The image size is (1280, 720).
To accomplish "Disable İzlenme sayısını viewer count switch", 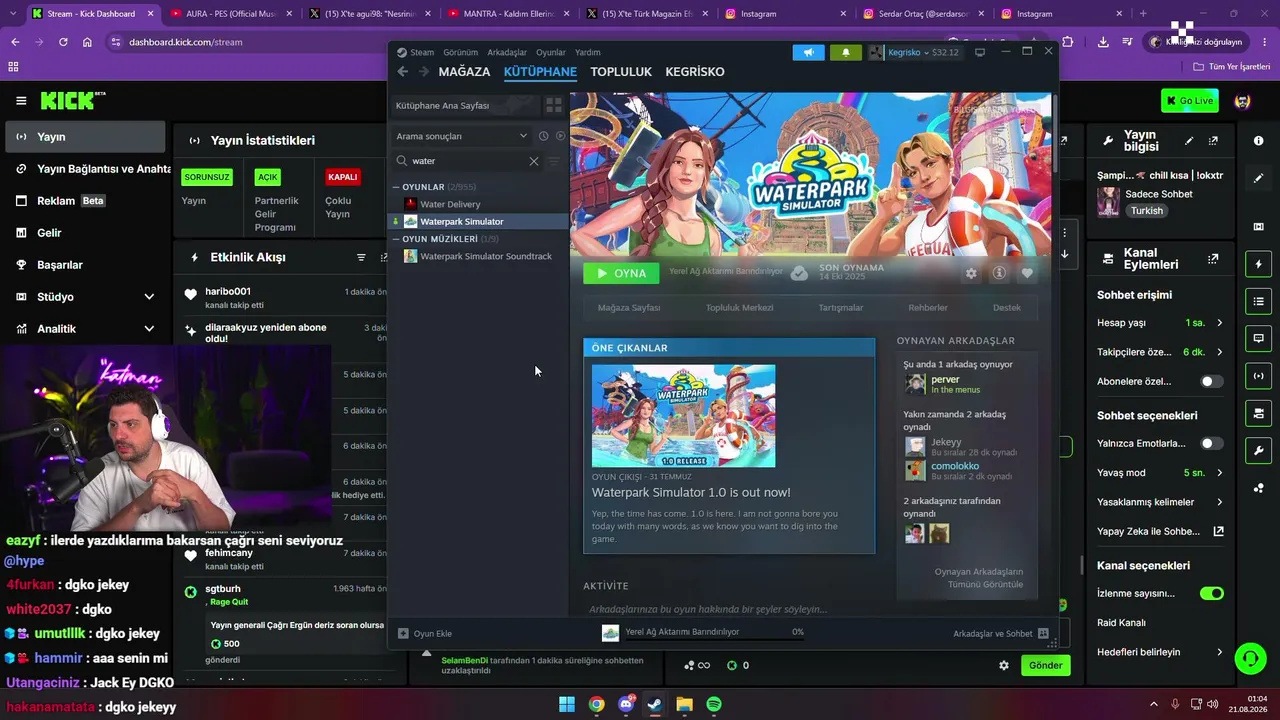I will 1211,593.
